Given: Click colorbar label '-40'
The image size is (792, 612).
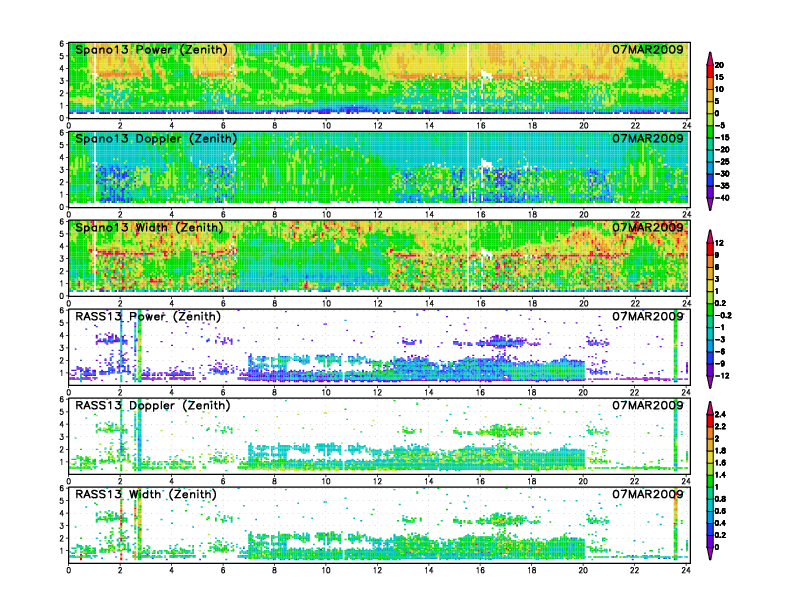Looking at the screenshot, I should (x=722, y=198).
